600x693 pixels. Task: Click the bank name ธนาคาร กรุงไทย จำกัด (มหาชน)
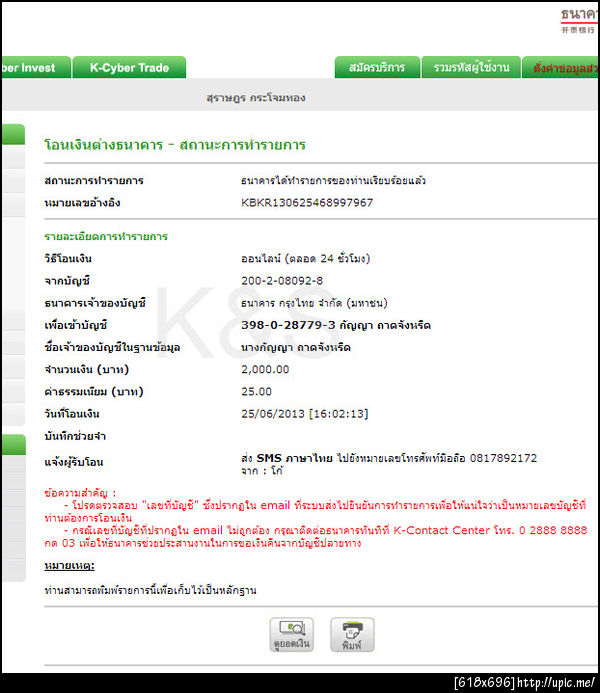pyautogui.click(x=314, y=303)
